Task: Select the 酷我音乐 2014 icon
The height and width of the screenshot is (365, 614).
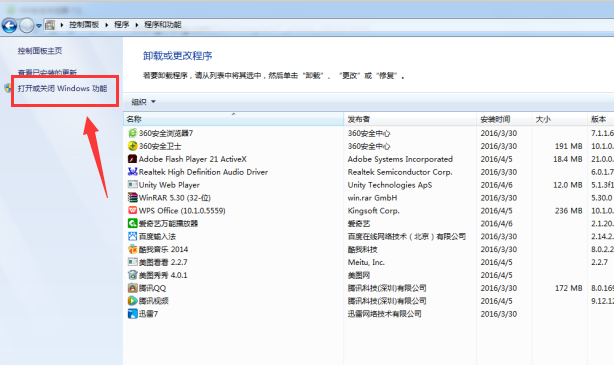Action: [x=132, y=249]
